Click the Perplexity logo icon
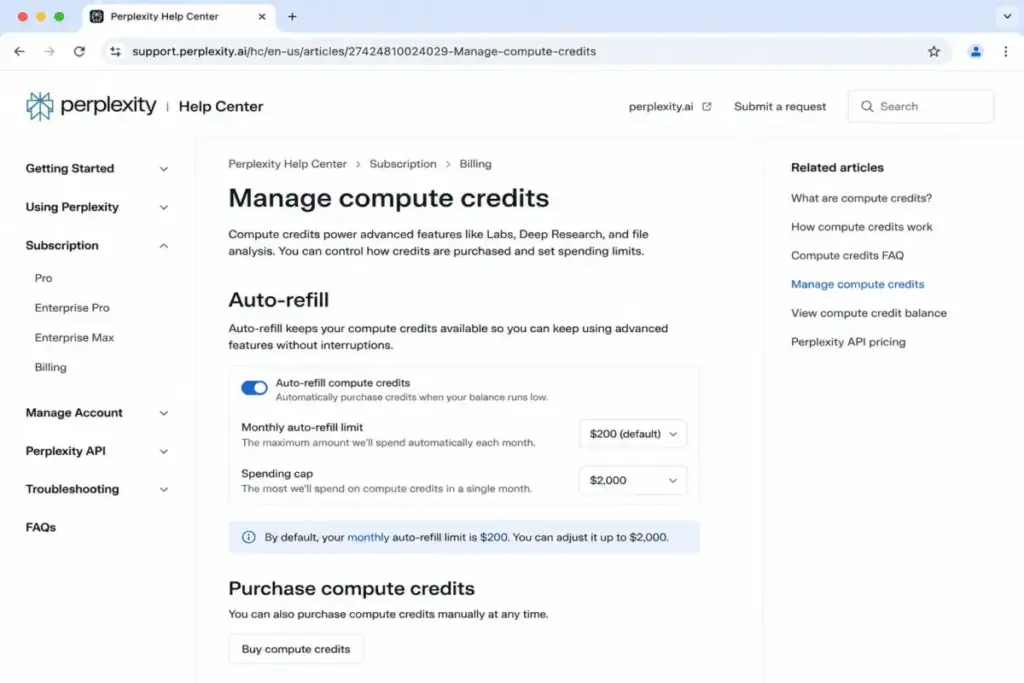 pyautogui.click(x=40, y=106)
